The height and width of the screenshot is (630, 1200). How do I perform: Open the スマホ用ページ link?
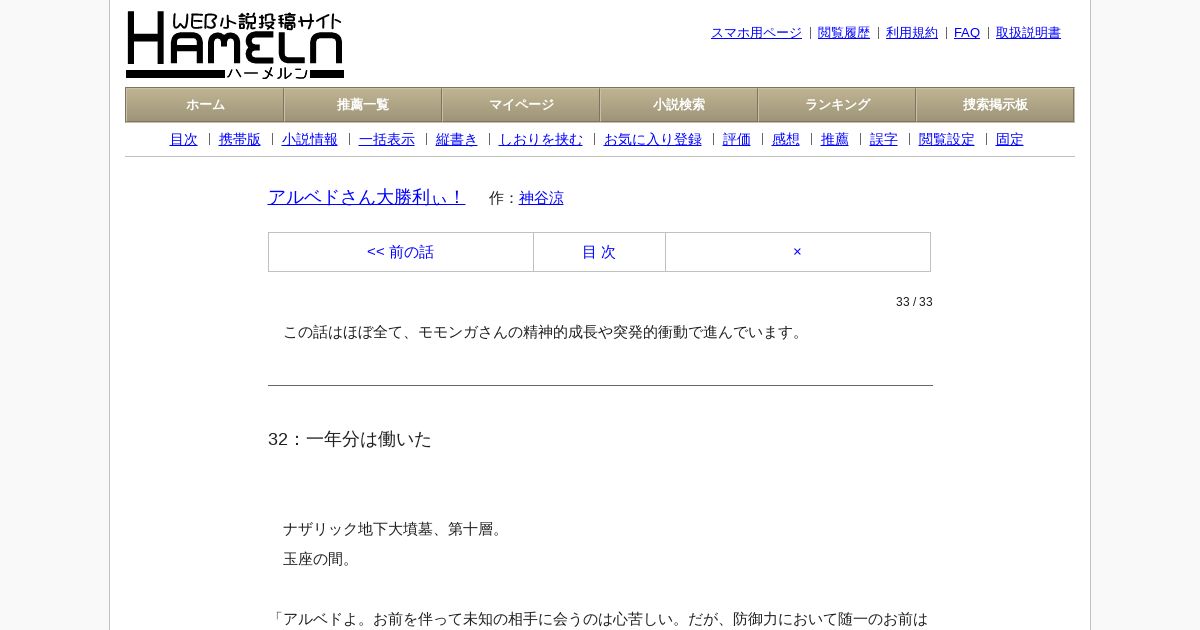tap(756, 33)
